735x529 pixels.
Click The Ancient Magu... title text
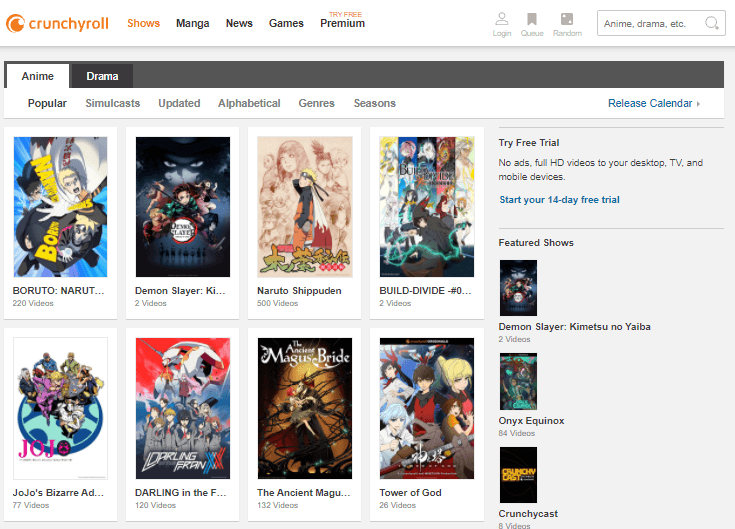point(304,492)
